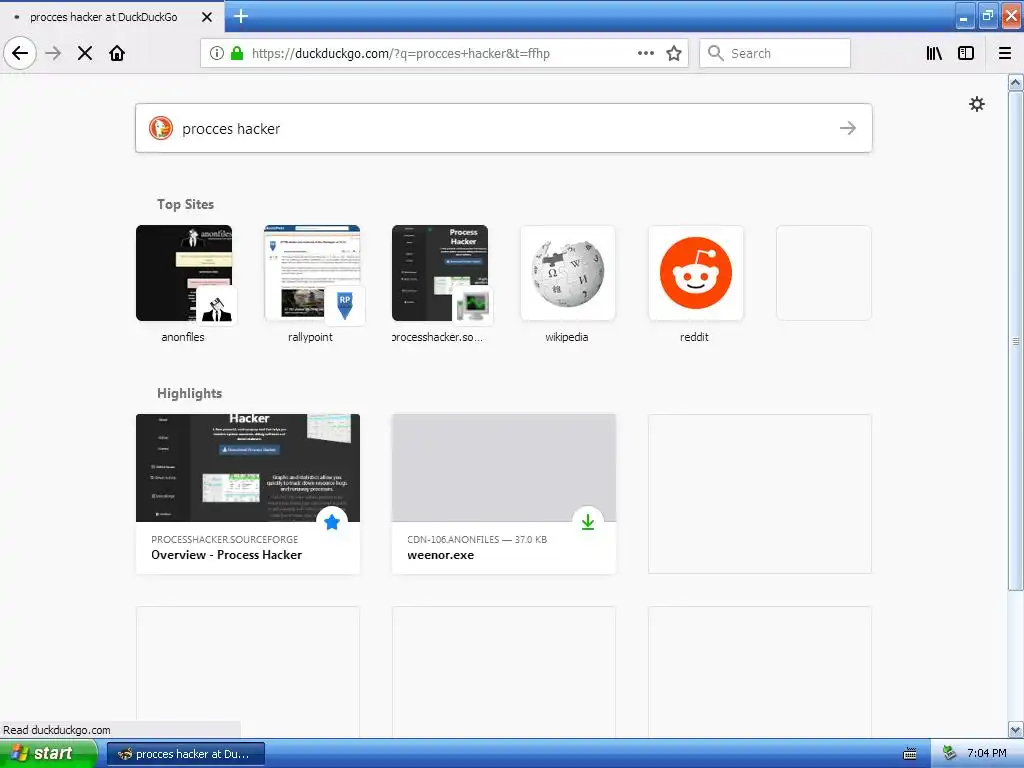Image resolution: width=1024 pixels, height=768 pixels.
Task: Focus the toolbar Search field
Action: [775, 53]
